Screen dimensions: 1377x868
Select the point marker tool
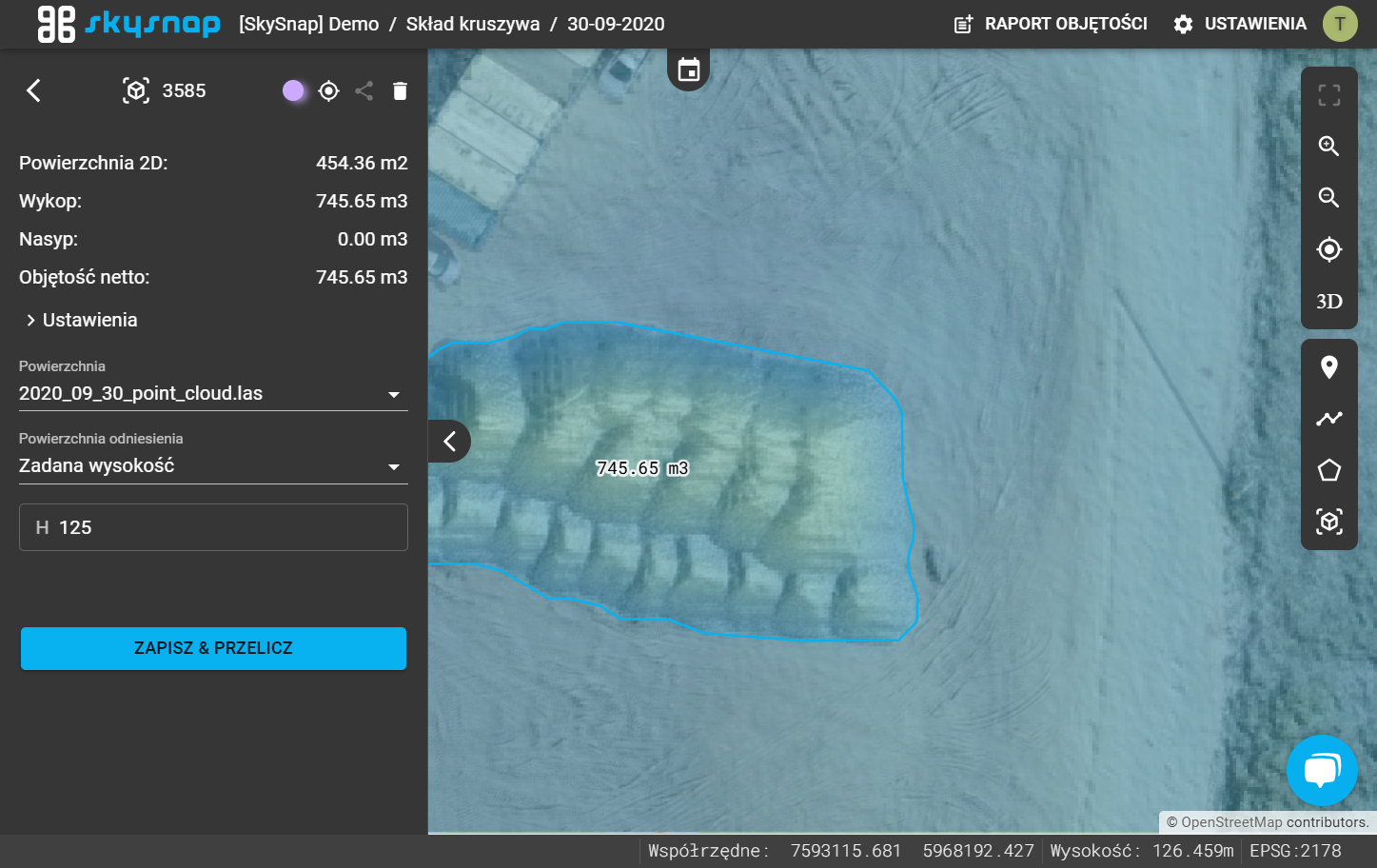(x=1329, y=367)
